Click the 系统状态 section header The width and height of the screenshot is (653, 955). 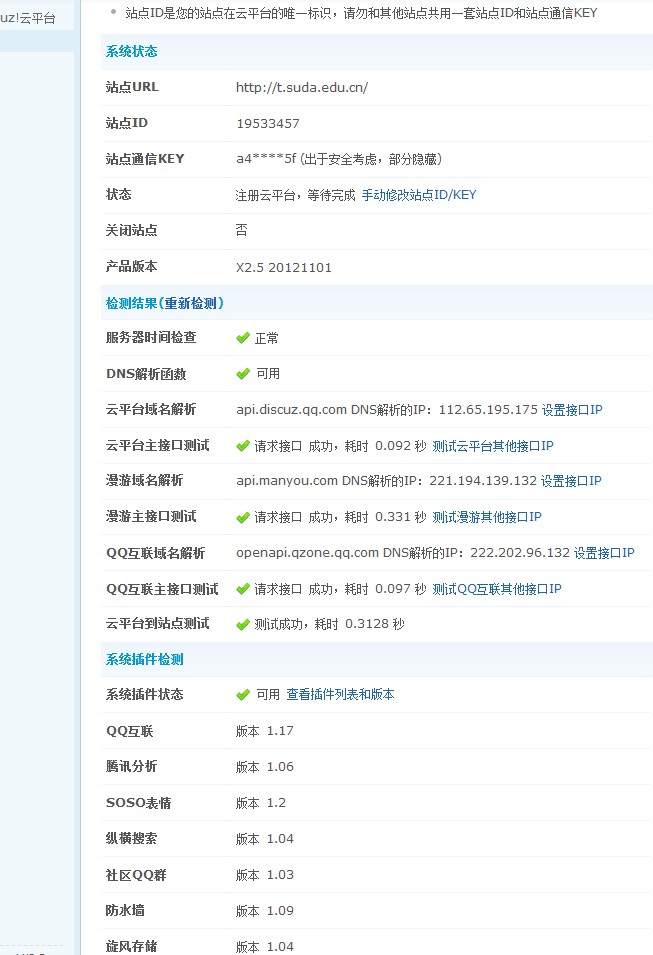pos(132,52)
